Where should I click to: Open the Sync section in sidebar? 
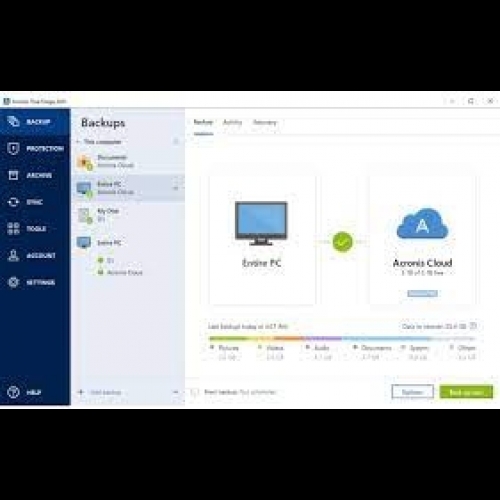click(35, 202)
